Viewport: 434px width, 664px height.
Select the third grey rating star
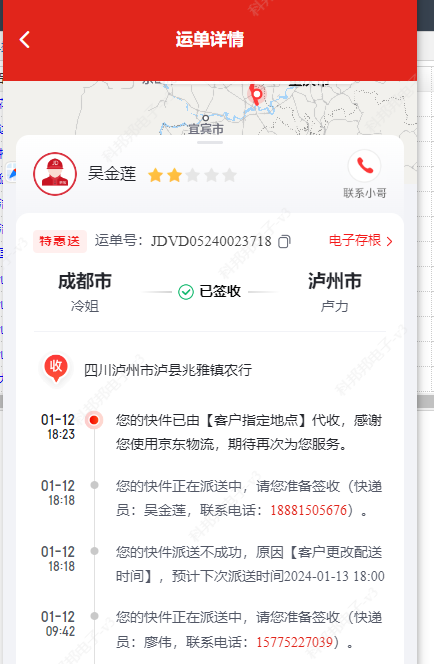193,175
